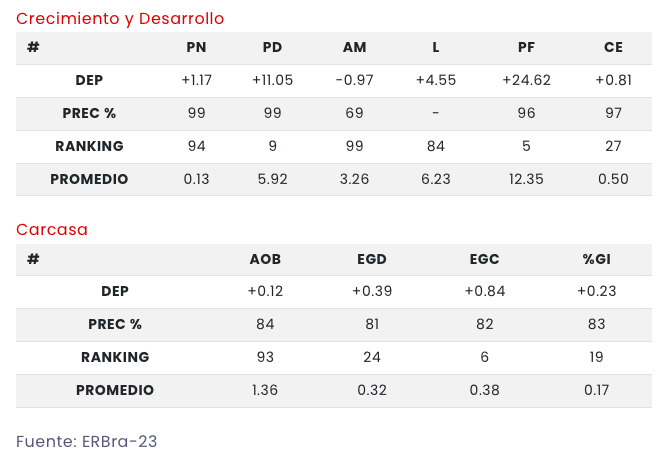This screenshot has height=465, width=664.
Task: Select the PN DEP value +1.17
Action: pyautogui.click(x=197, y=81)
